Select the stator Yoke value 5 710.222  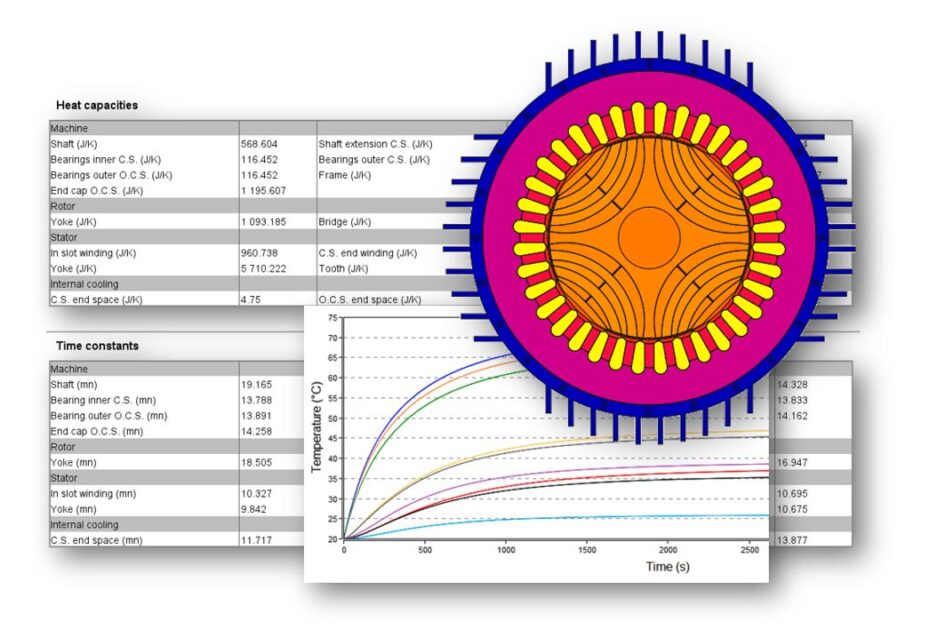pos(265,269)
